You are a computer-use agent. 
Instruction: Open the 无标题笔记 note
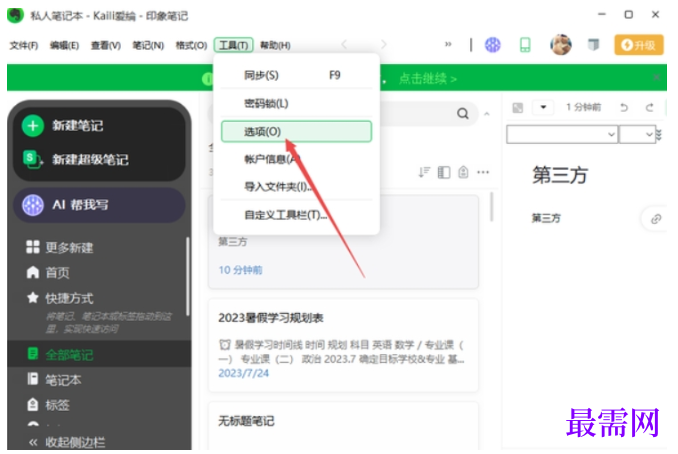click(x=343, y=426)
